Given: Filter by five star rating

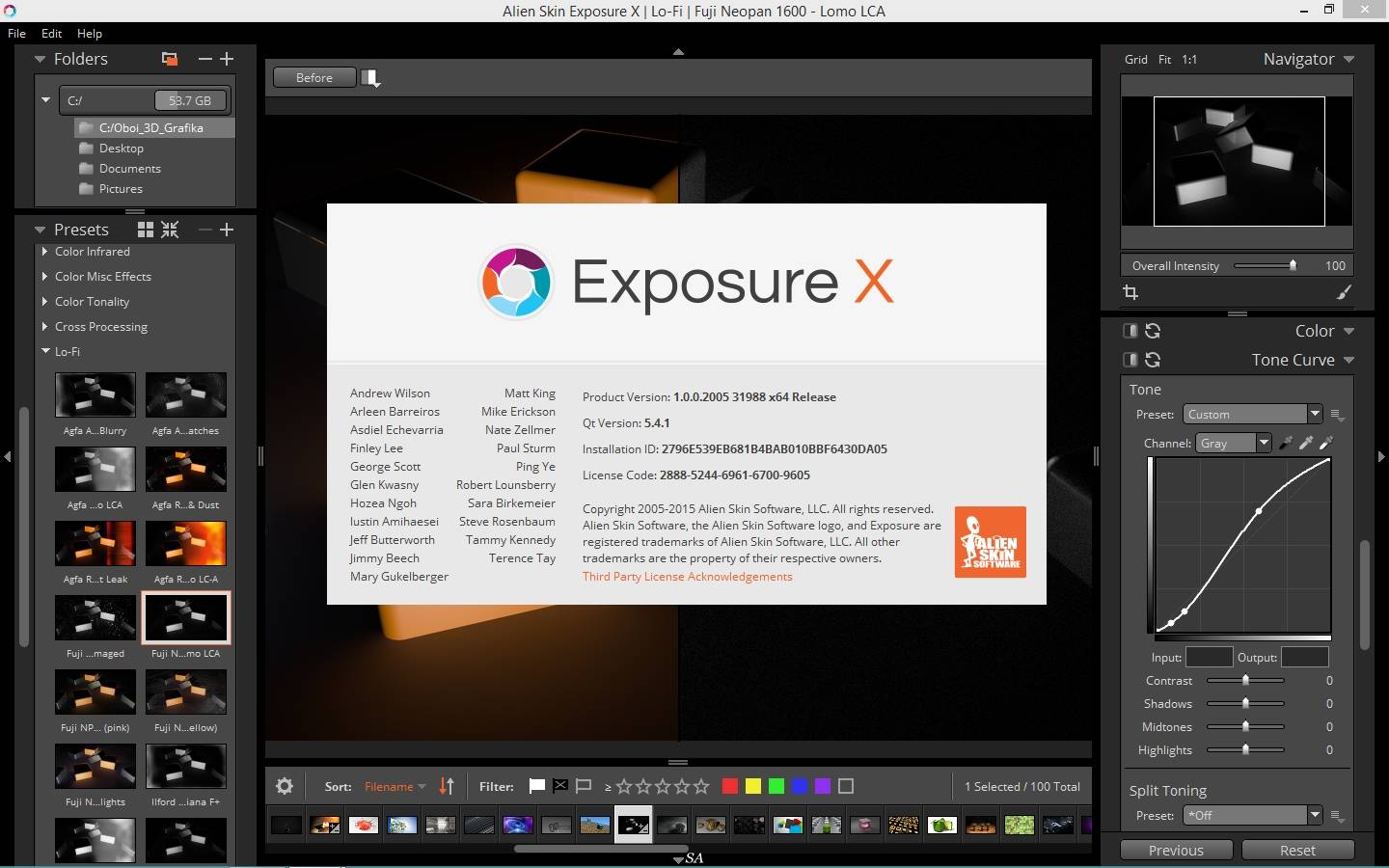Looking at the screenshot, I should click(701, 786).
